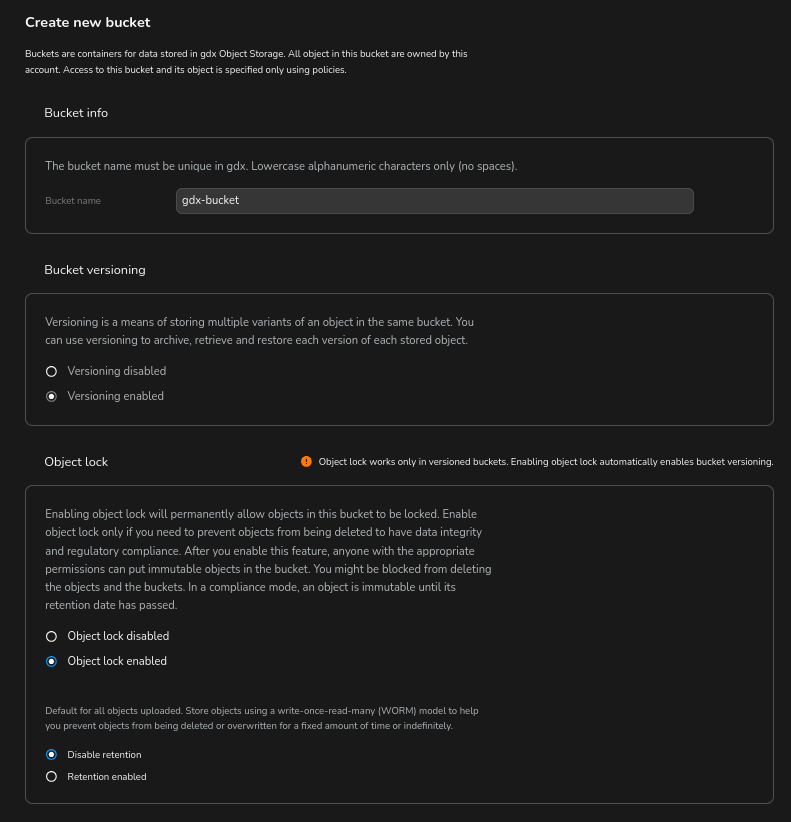Image resolution: width=791 pixels, height=822 pixels.
Task: Click the Create new bucket page title
Action: point(88,22)
